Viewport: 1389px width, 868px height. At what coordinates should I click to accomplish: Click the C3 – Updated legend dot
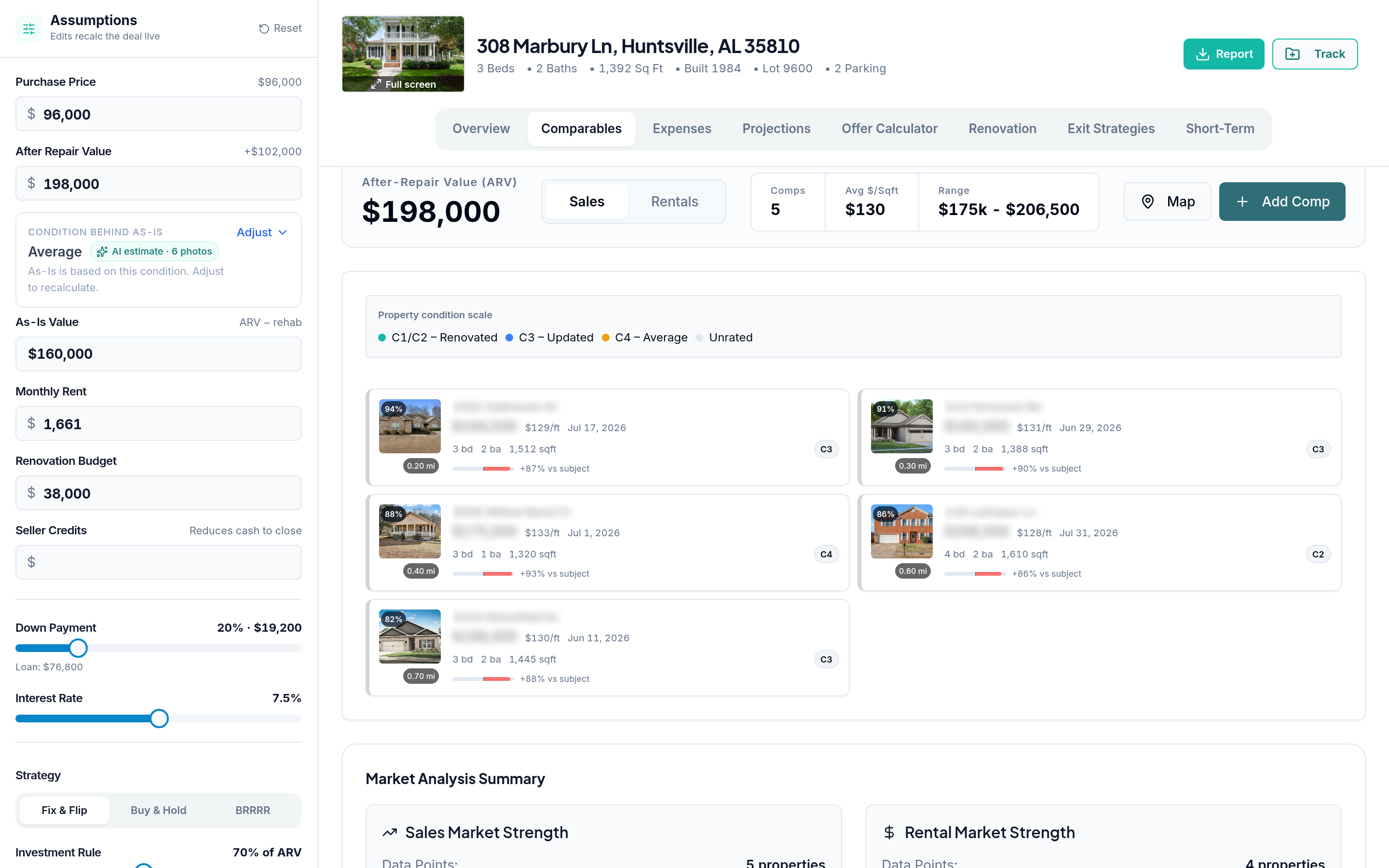509,338
